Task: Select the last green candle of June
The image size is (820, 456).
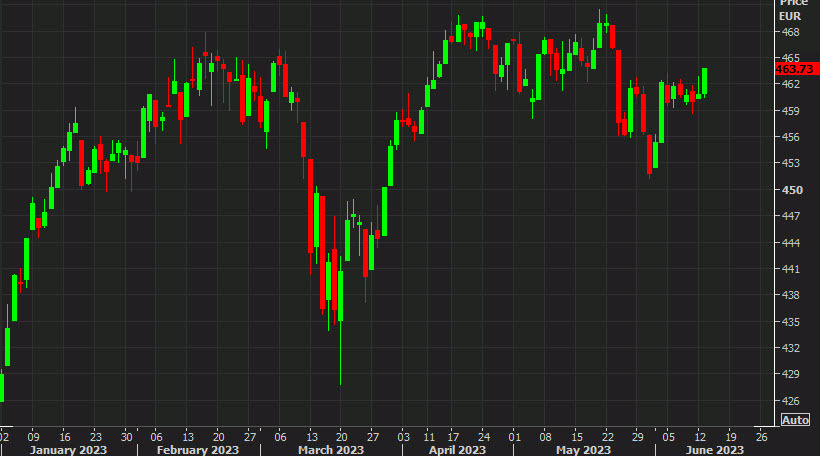Action: (x=704, y=82)
